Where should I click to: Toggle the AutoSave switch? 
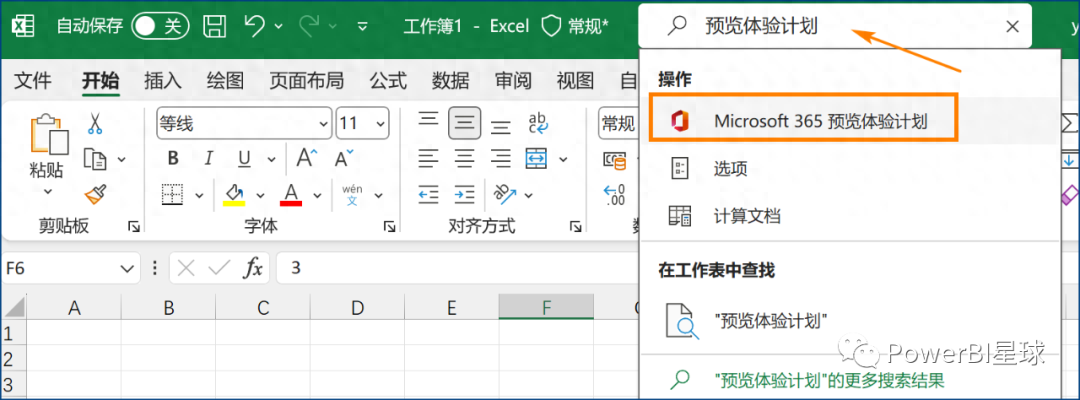160,26
